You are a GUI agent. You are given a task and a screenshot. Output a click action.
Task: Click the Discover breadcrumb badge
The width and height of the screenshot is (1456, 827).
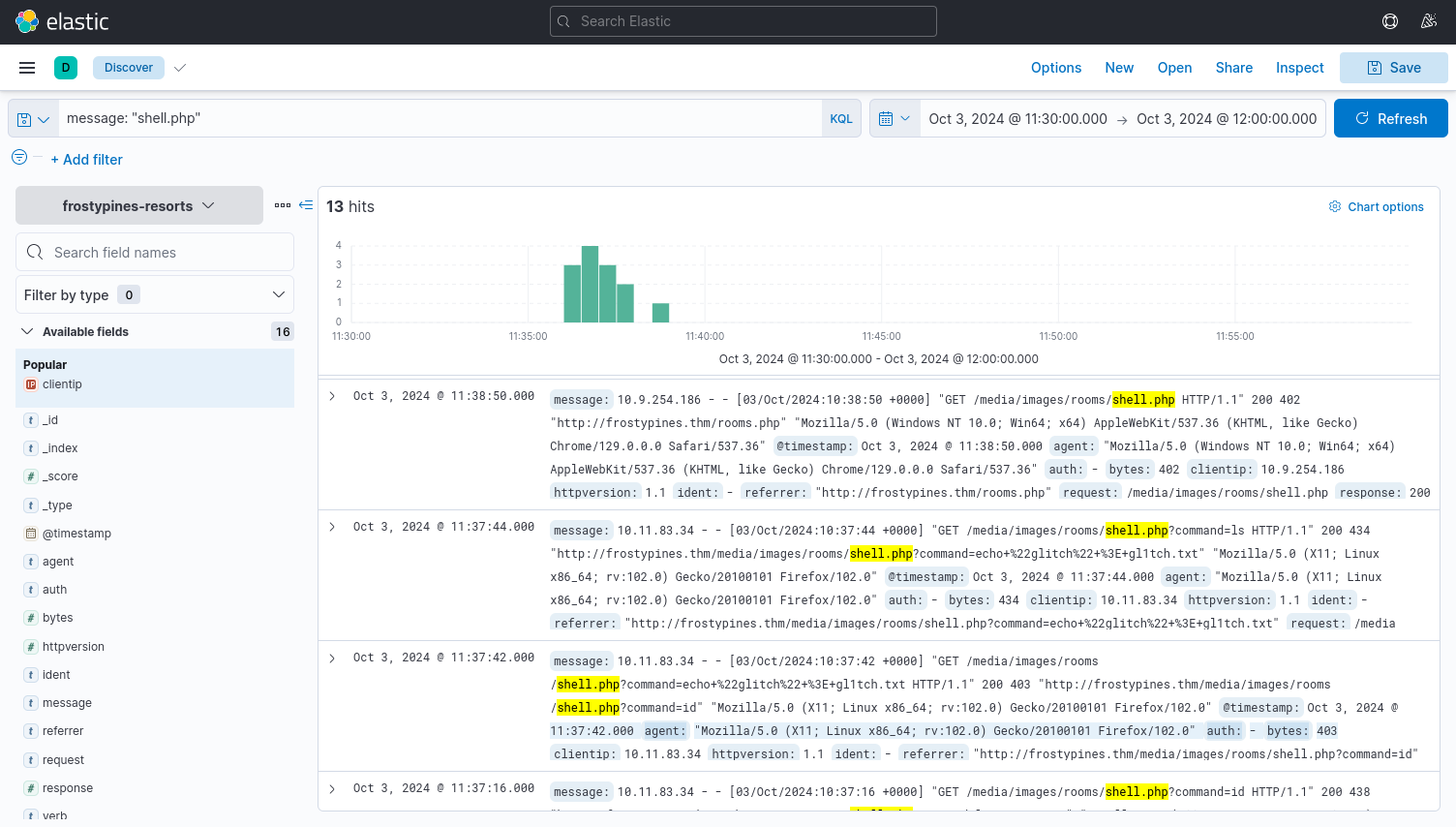coord(129,68)
